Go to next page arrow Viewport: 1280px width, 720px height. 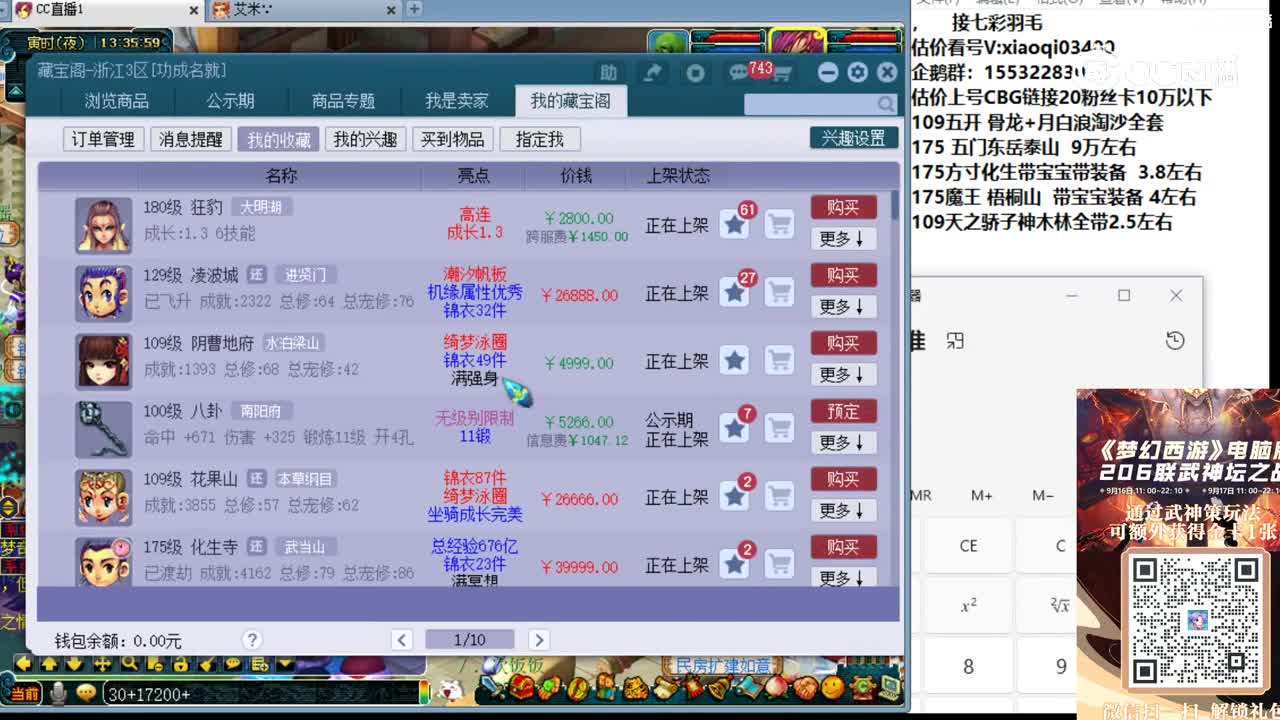(x=539, y=640)
